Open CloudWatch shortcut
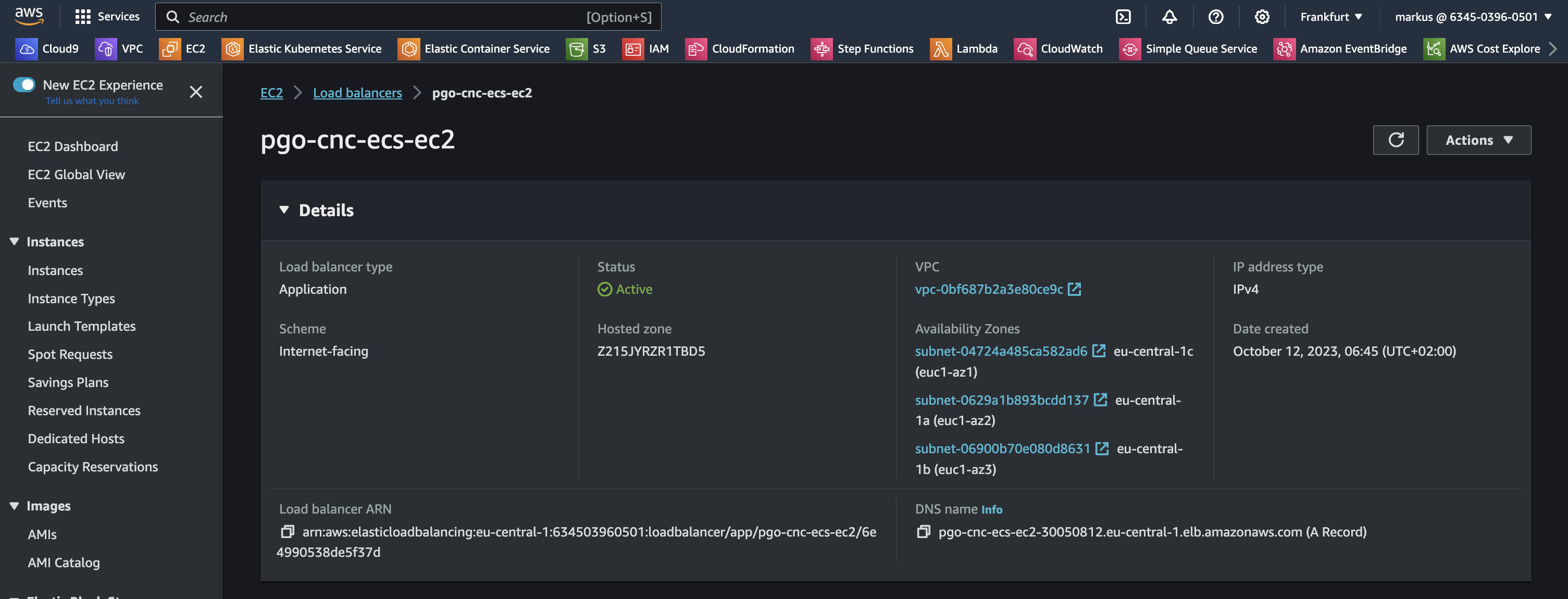Viewport: 1568px width, 599px height. 1059,48
